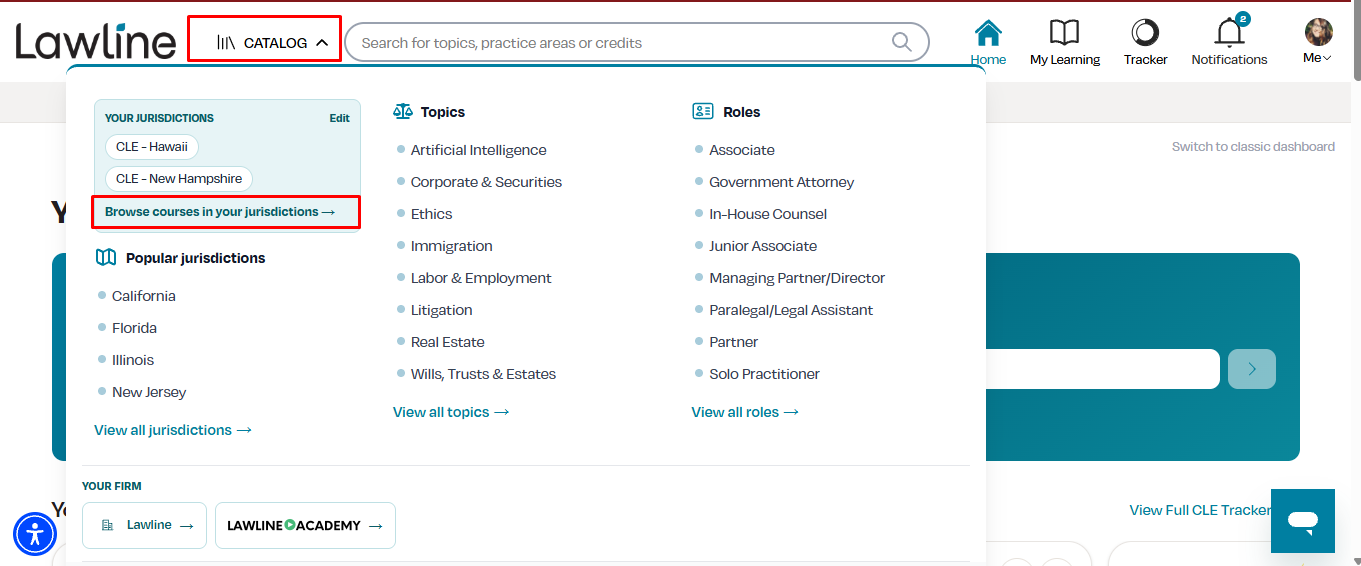Image resolution: width=1361 pixels, height=566 pixels.
Task: Select the Artificial Intelligence topic
Action: click(478, 150)
